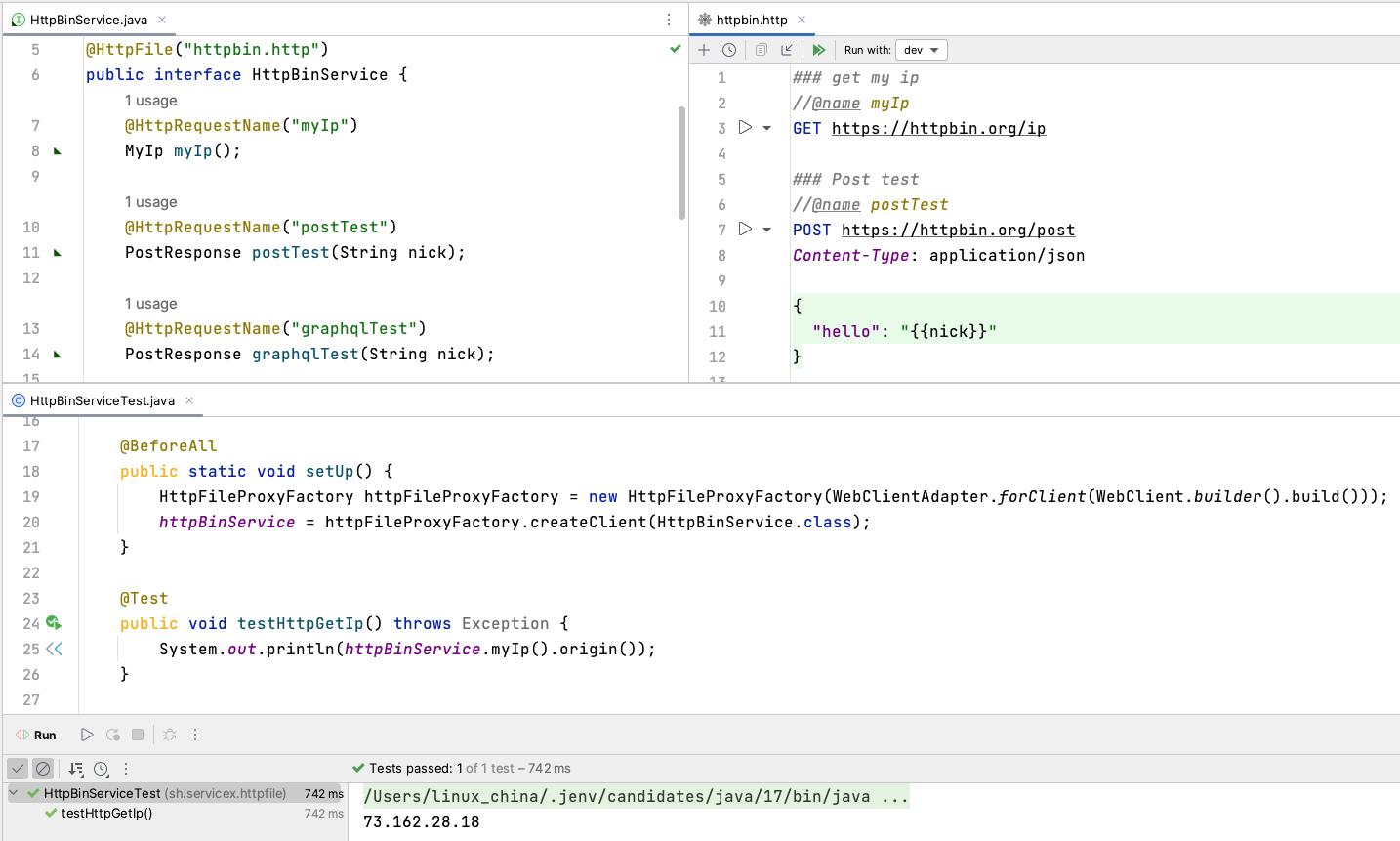Rerun the test via circular arrow icon
1400x841 pixels.
click(x=110, y=734)
